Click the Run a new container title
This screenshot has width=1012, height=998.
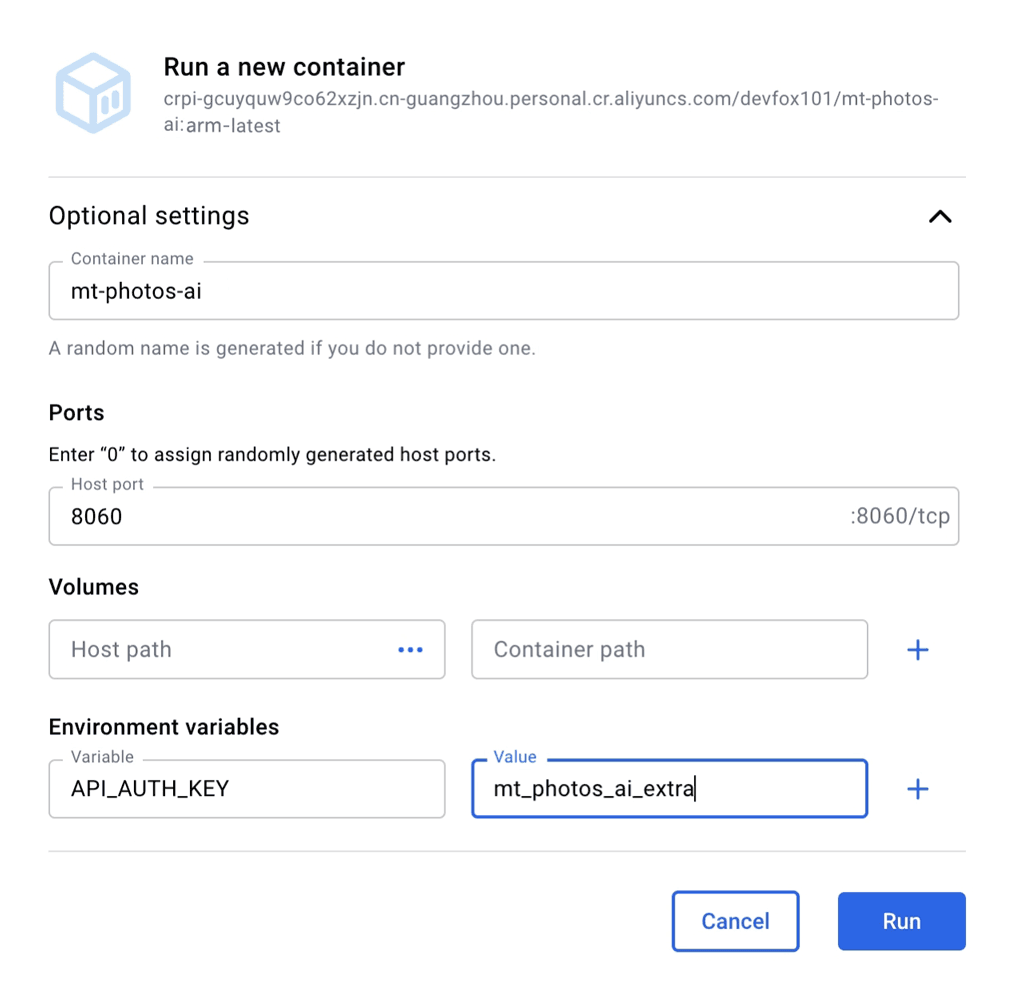284,66
